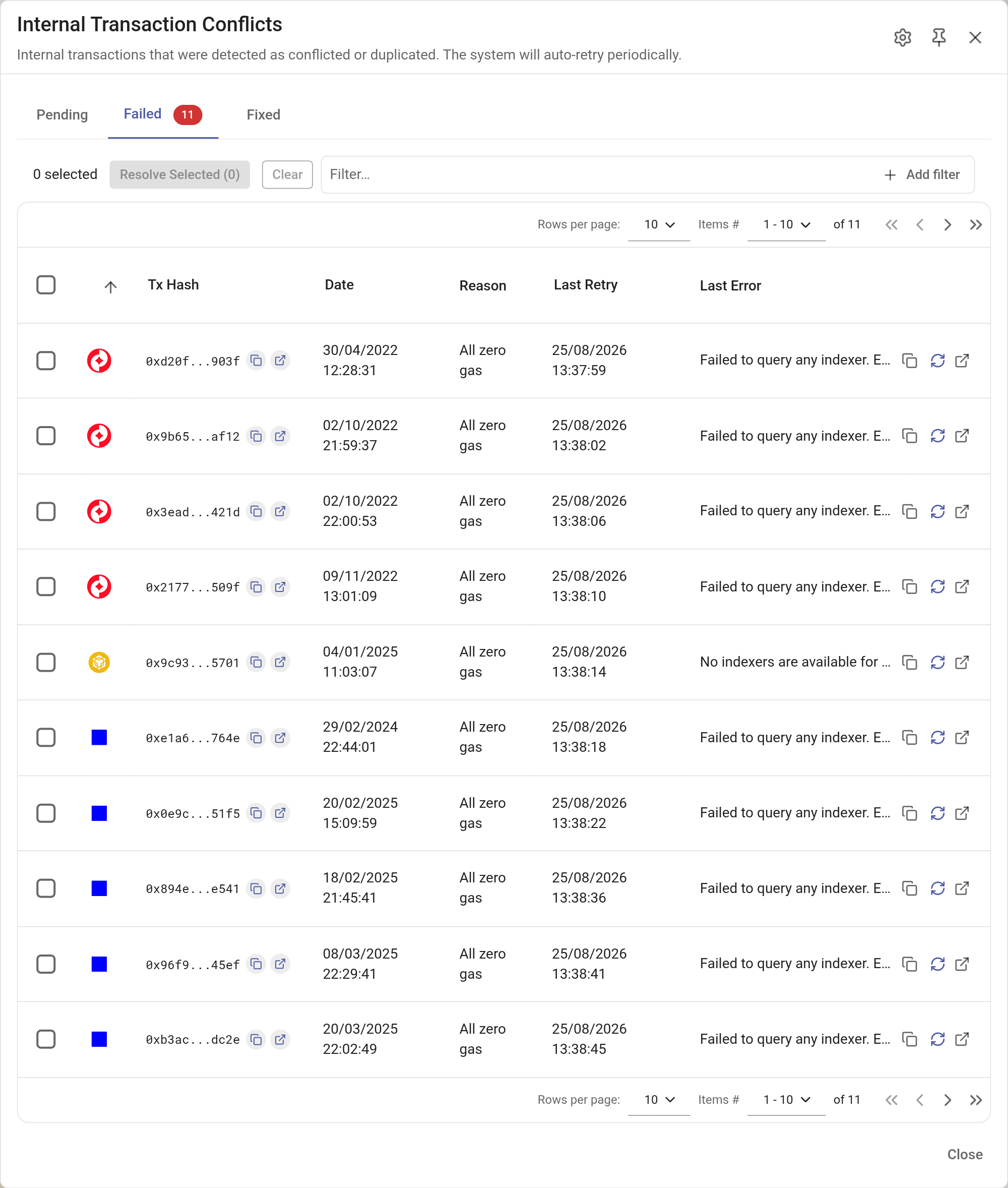Retry the 0x96f9...45ef transaction
Screen dimensions: 1008x1188
click(x=937, y=964)
